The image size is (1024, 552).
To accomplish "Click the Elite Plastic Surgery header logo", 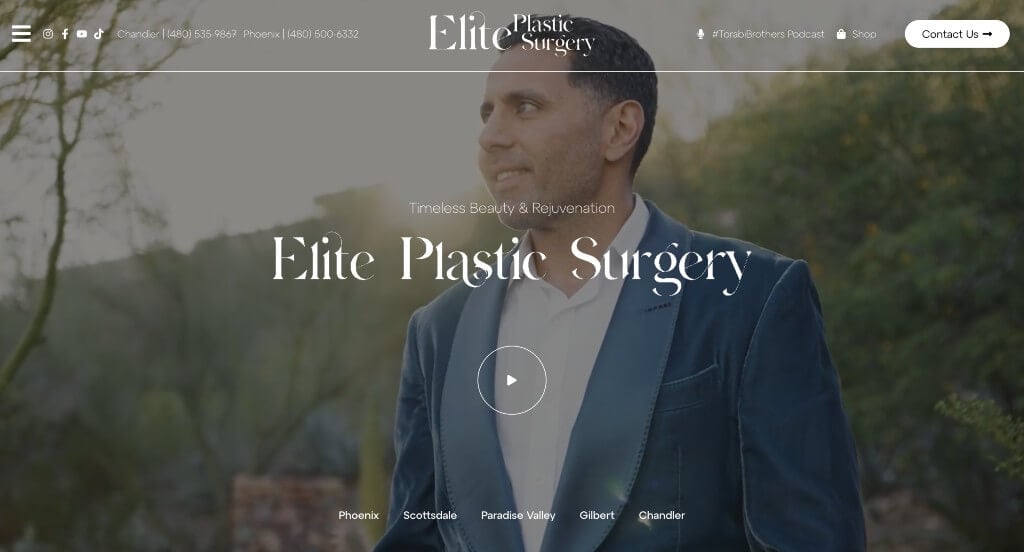I will coord(511,33).
